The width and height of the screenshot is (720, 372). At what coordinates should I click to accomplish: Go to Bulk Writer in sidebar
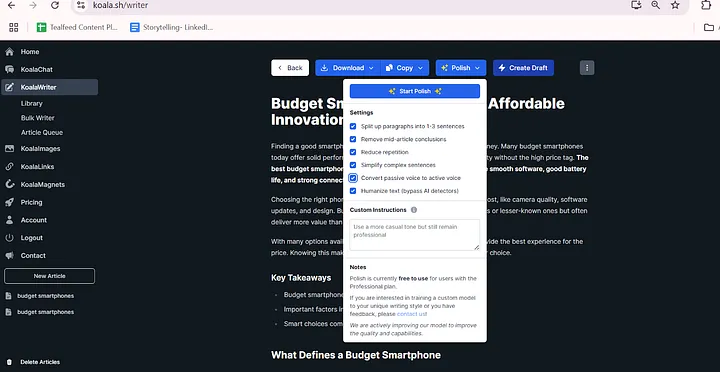[37, 118]
